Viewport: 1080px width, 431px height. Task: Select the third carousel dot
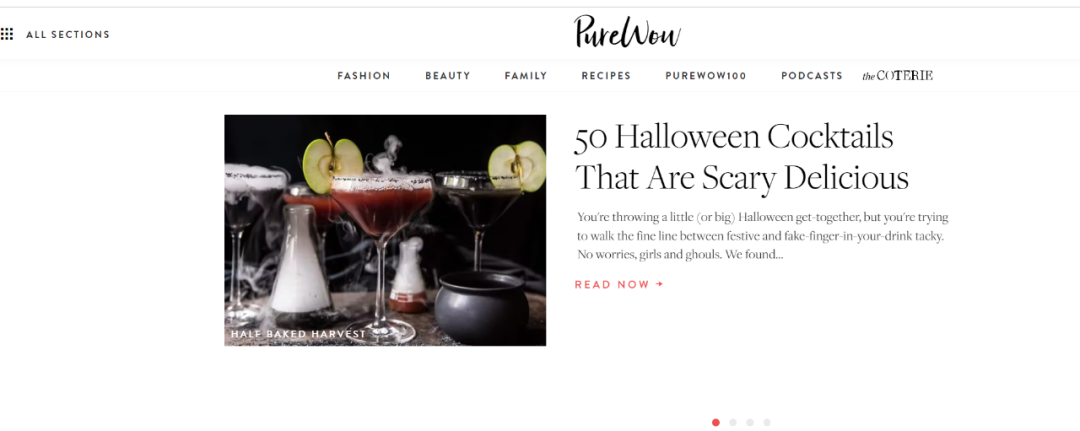point(750,422)
